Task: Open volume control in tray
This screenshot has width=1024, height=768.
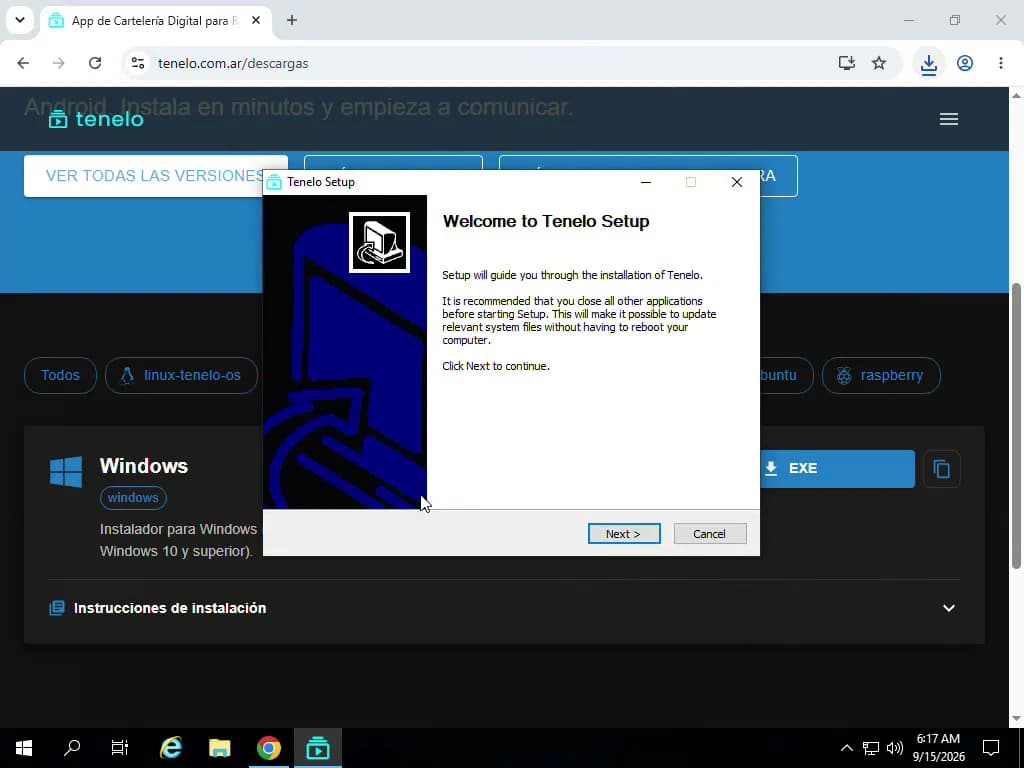Action: (895, 748)
